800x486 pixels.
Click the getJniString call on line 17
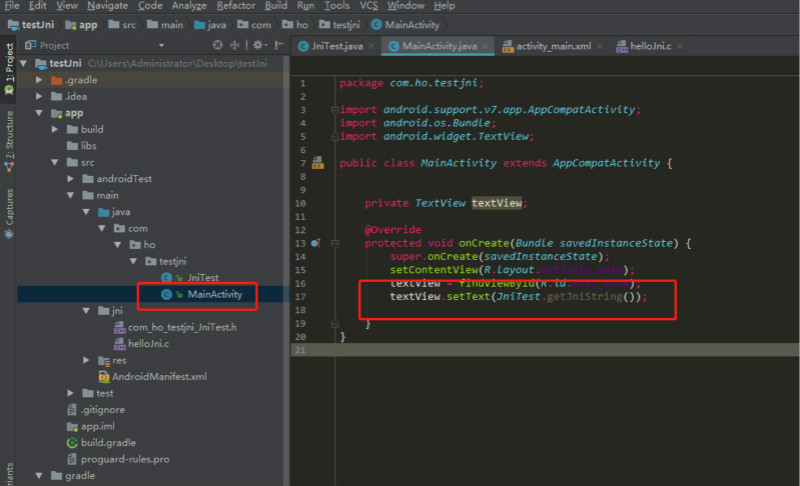tap(584, 297)
